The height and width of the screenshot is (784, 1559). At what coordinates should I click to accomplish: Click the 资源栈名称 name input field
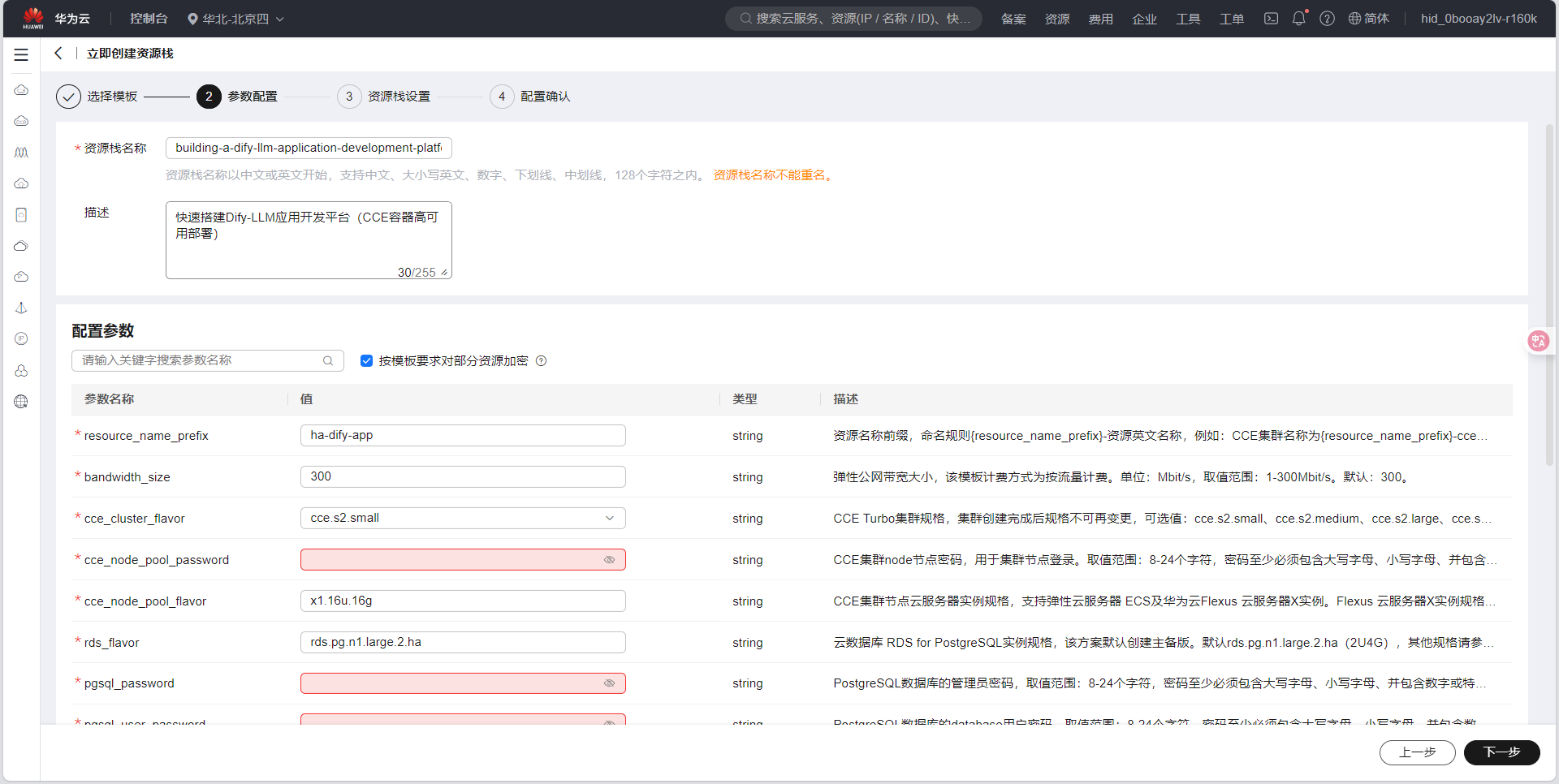coord(309,148)
